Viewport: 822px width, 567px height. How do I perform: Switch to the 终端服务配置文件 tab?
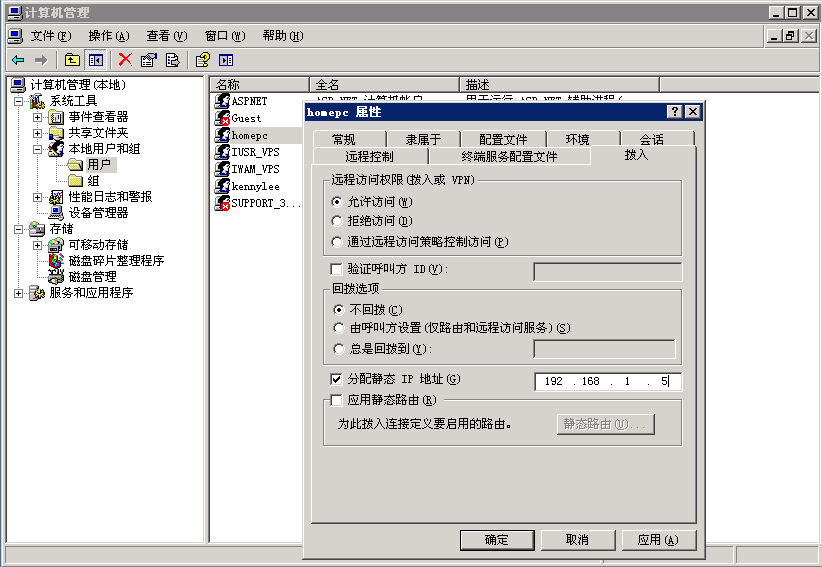click(509, 156)
